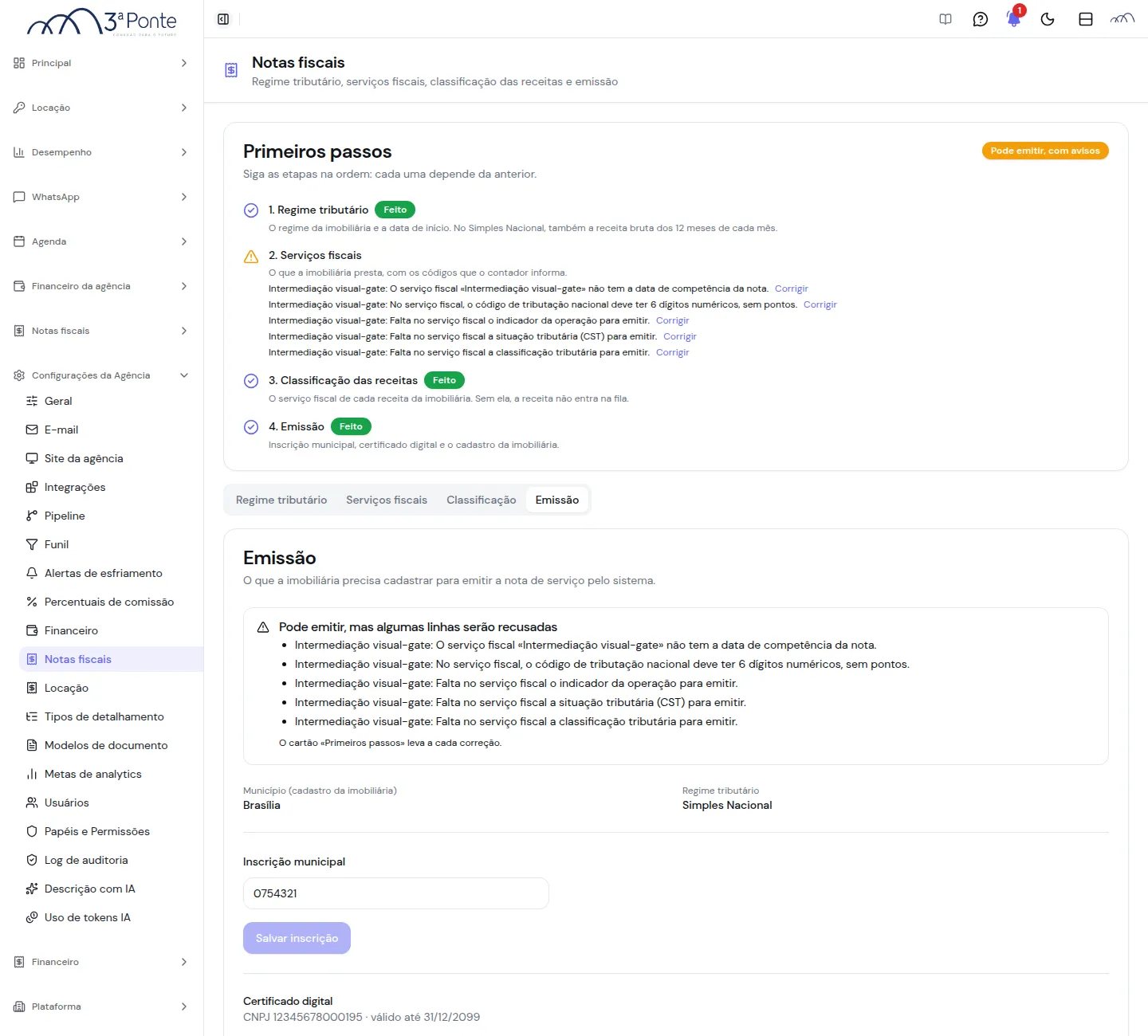Collapse Configurações da Agência section
The height and width of the screenshot is (1036, 1148).
(x=102, y=375)
